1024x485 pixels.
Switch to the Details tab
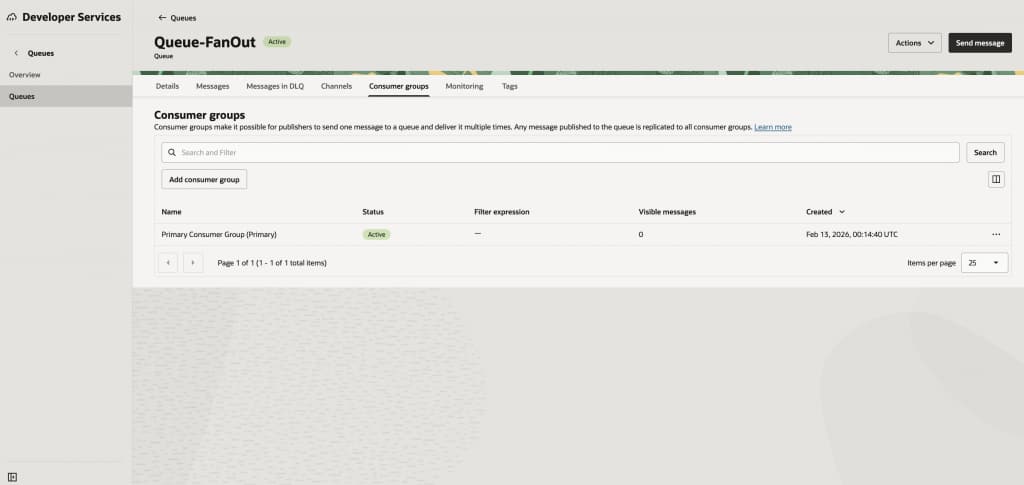tap(167, 86)
